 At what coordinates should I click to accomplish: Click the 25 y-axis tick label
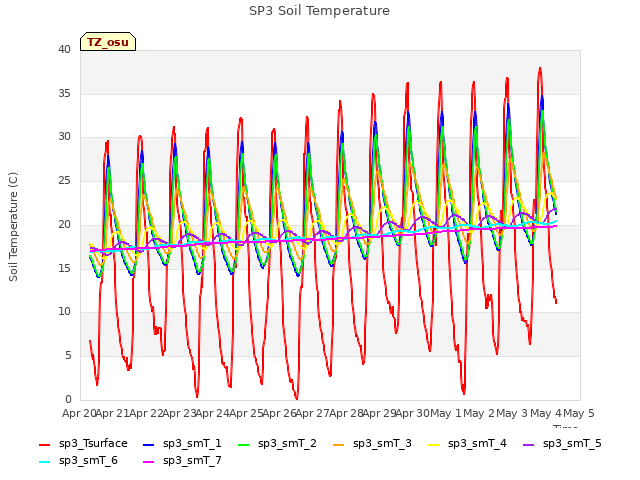(x=64, y=181)
